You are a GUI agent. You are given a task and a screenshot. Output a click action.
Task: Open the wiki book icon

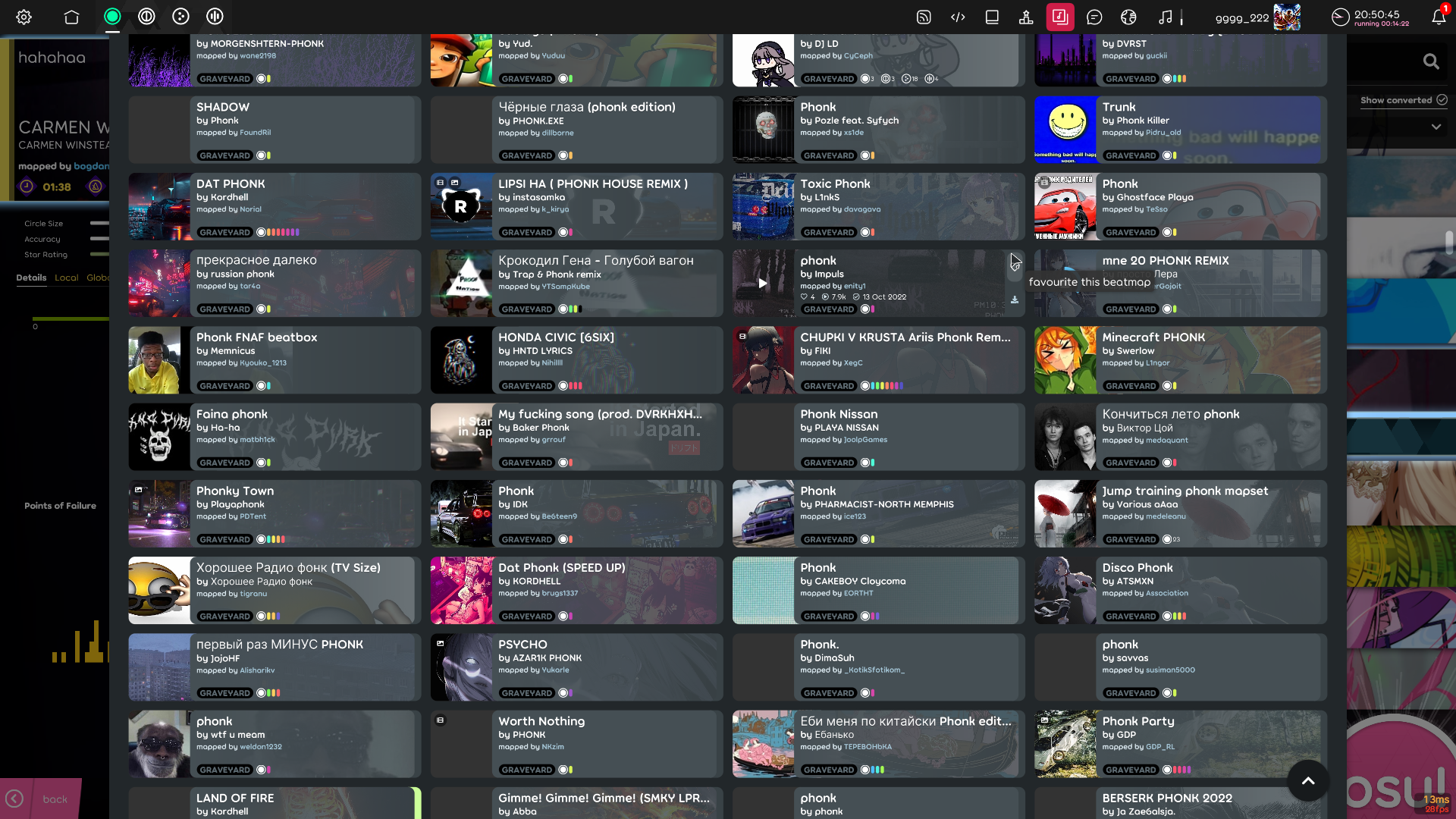[992, 17]
